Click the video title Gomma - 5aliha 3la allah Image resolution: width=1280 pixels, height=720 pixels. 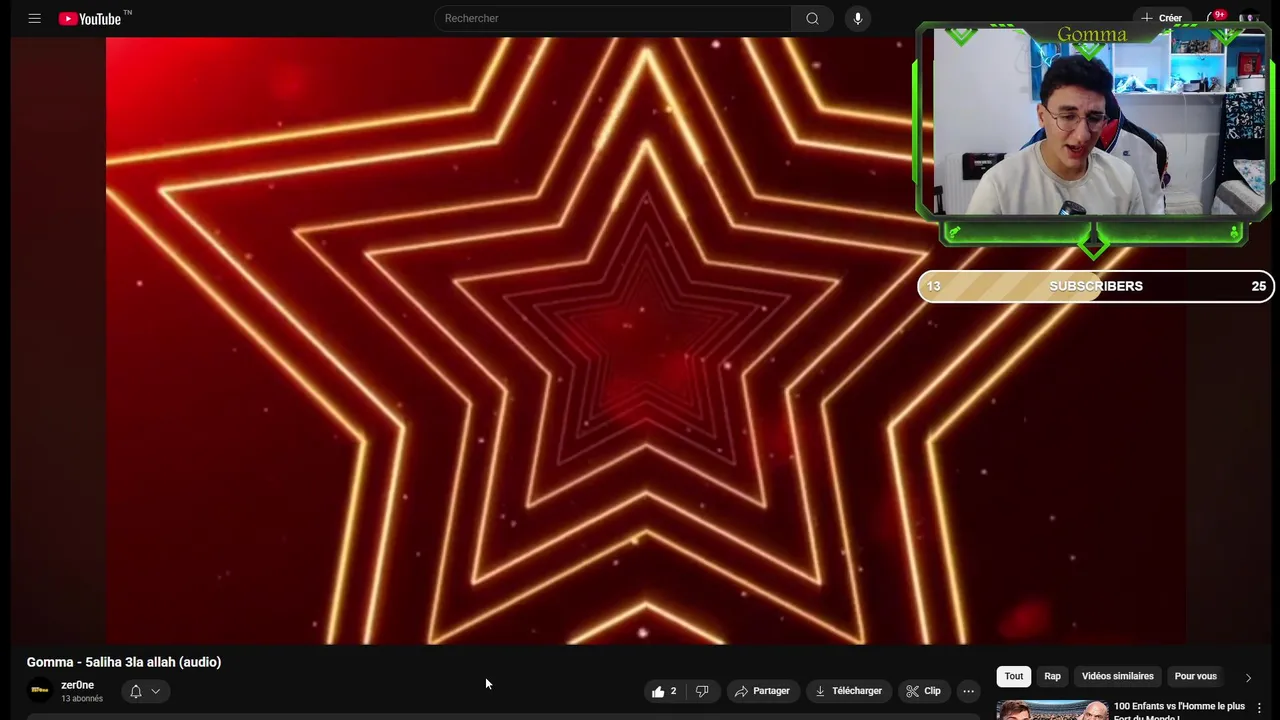124,662
